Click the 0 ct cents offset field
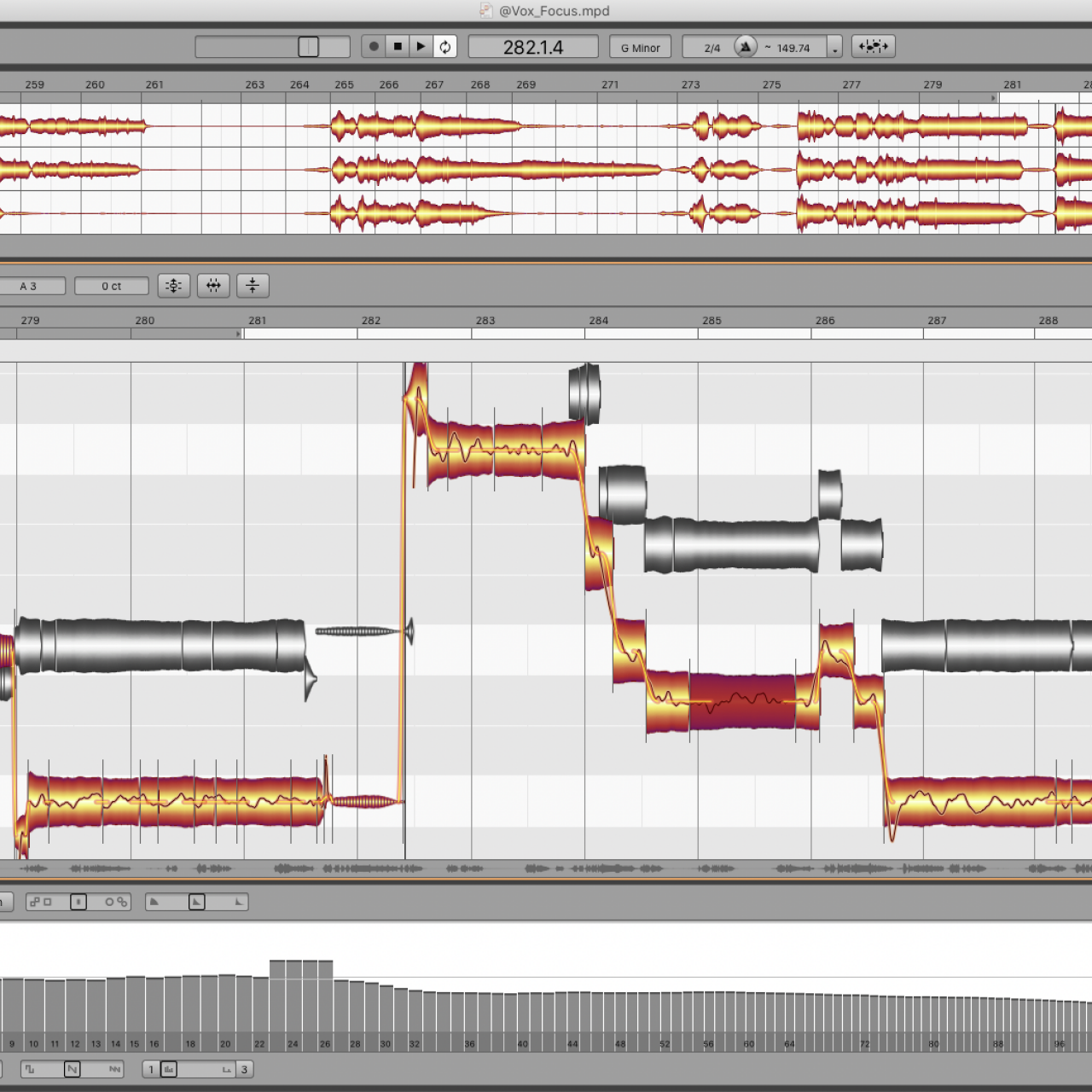 point(111,286)
